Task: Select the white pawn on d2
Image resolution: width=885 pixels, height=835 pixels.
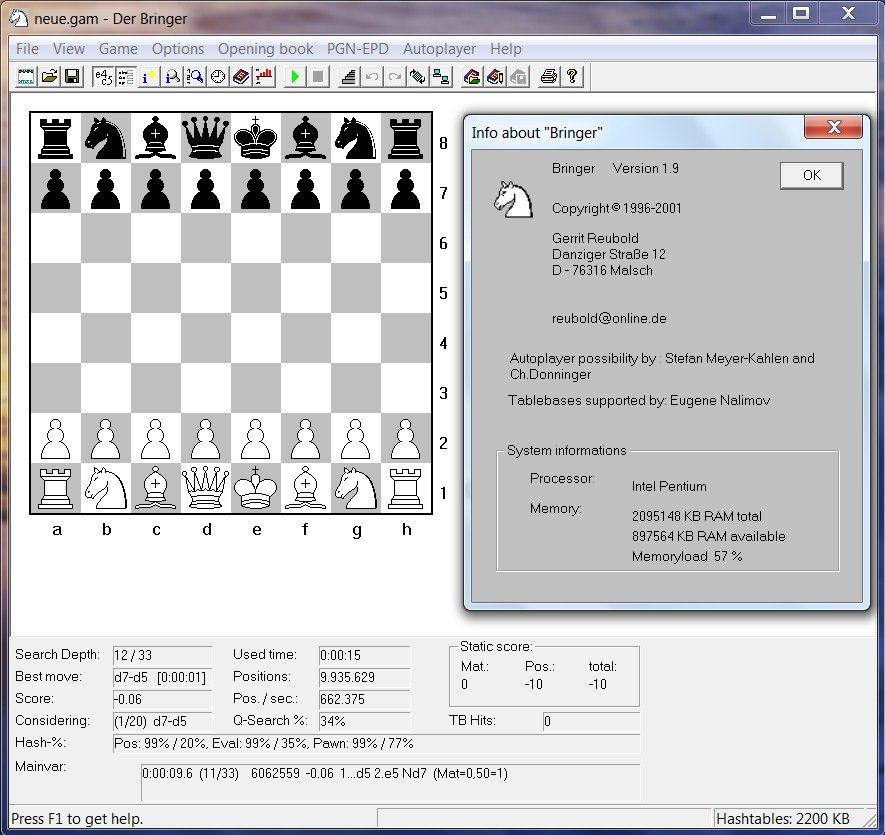Action: pyautogui.click(x=206, y=439)
